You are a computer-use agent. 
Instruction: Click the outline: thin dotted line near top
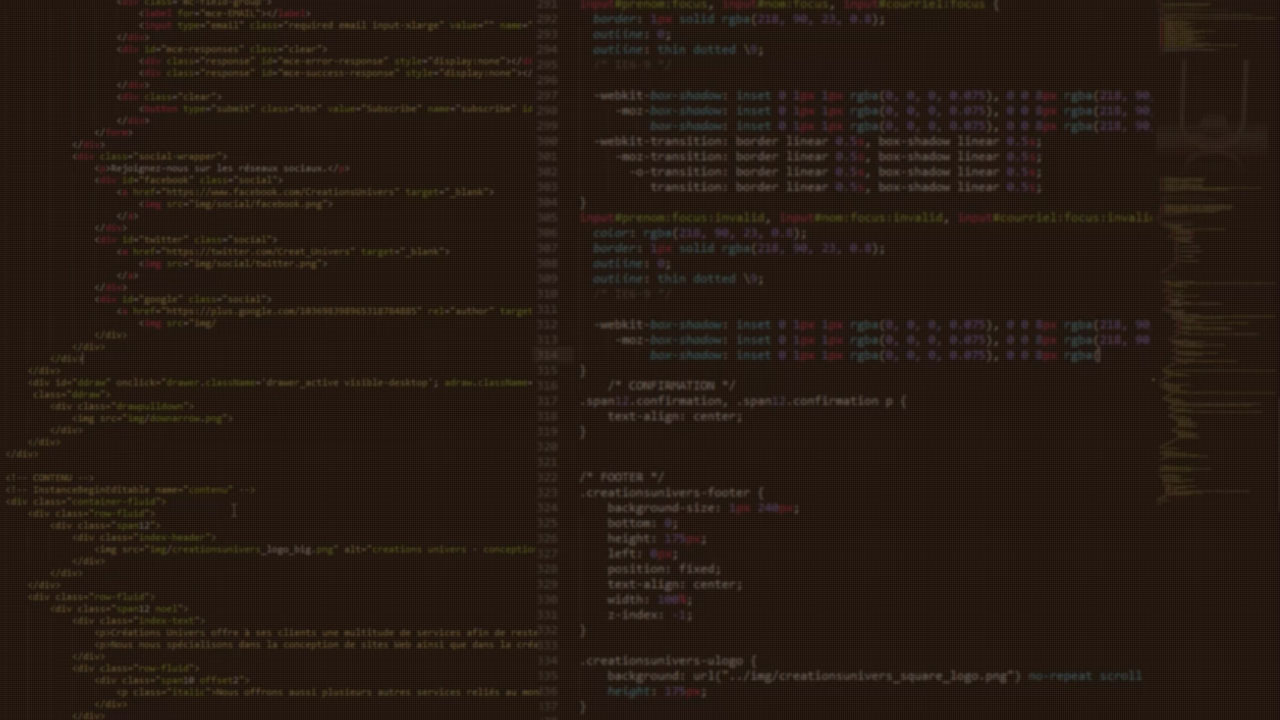[x=677, y=49]
